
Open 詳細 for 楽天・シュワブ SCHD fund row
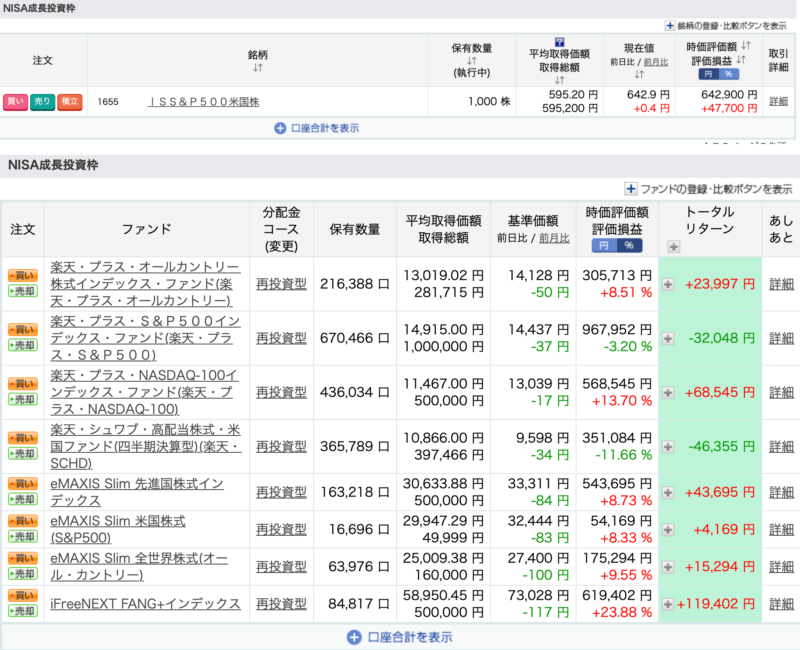(781, 446)
